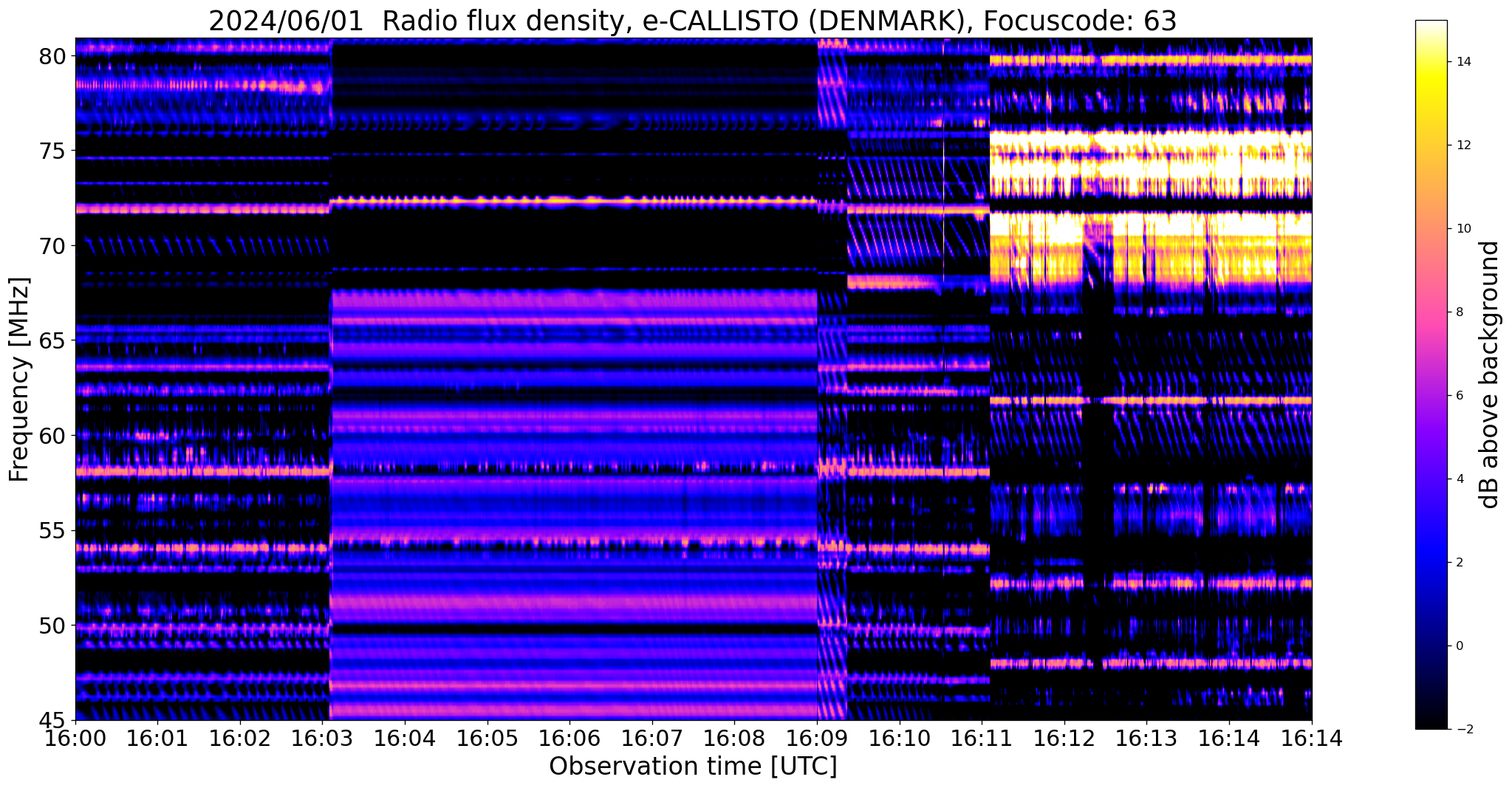
Task: Click the 'dB above background' colorbar label
Action: coord(1490,374)
